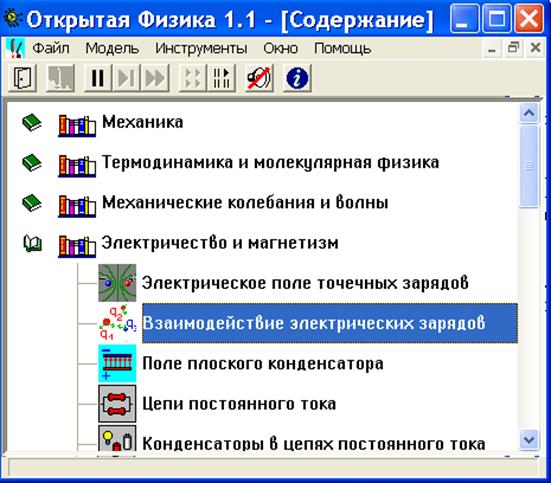Open Поле плоского конденсатора model
Viewport: 551px width, 483px height.
coord(263,363)
